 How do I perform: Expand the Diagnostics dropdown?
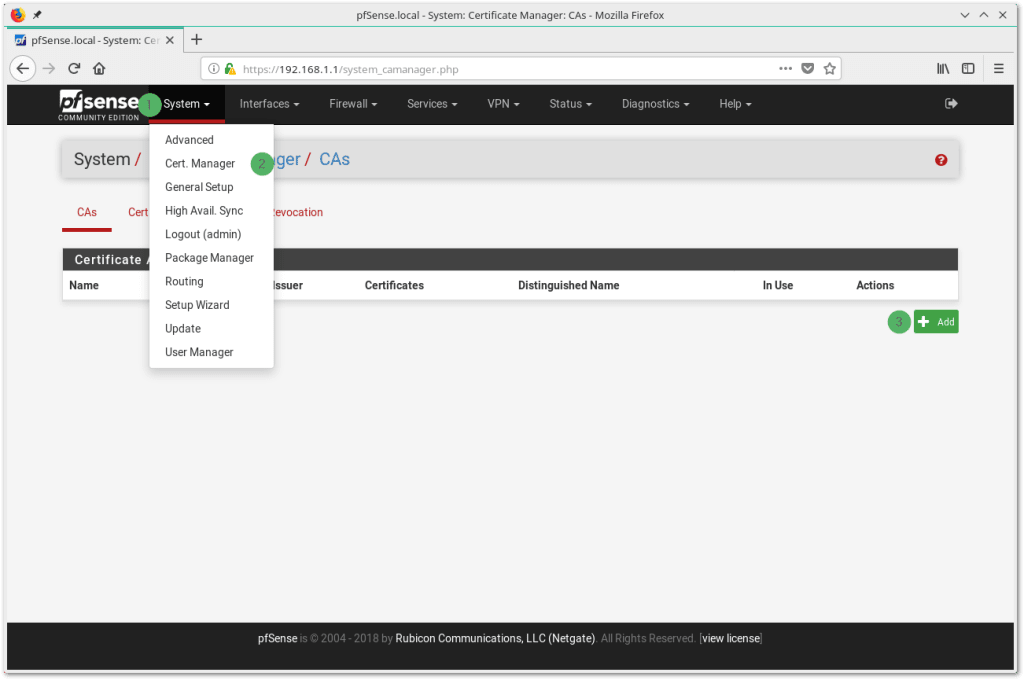(x=655, y=104)
